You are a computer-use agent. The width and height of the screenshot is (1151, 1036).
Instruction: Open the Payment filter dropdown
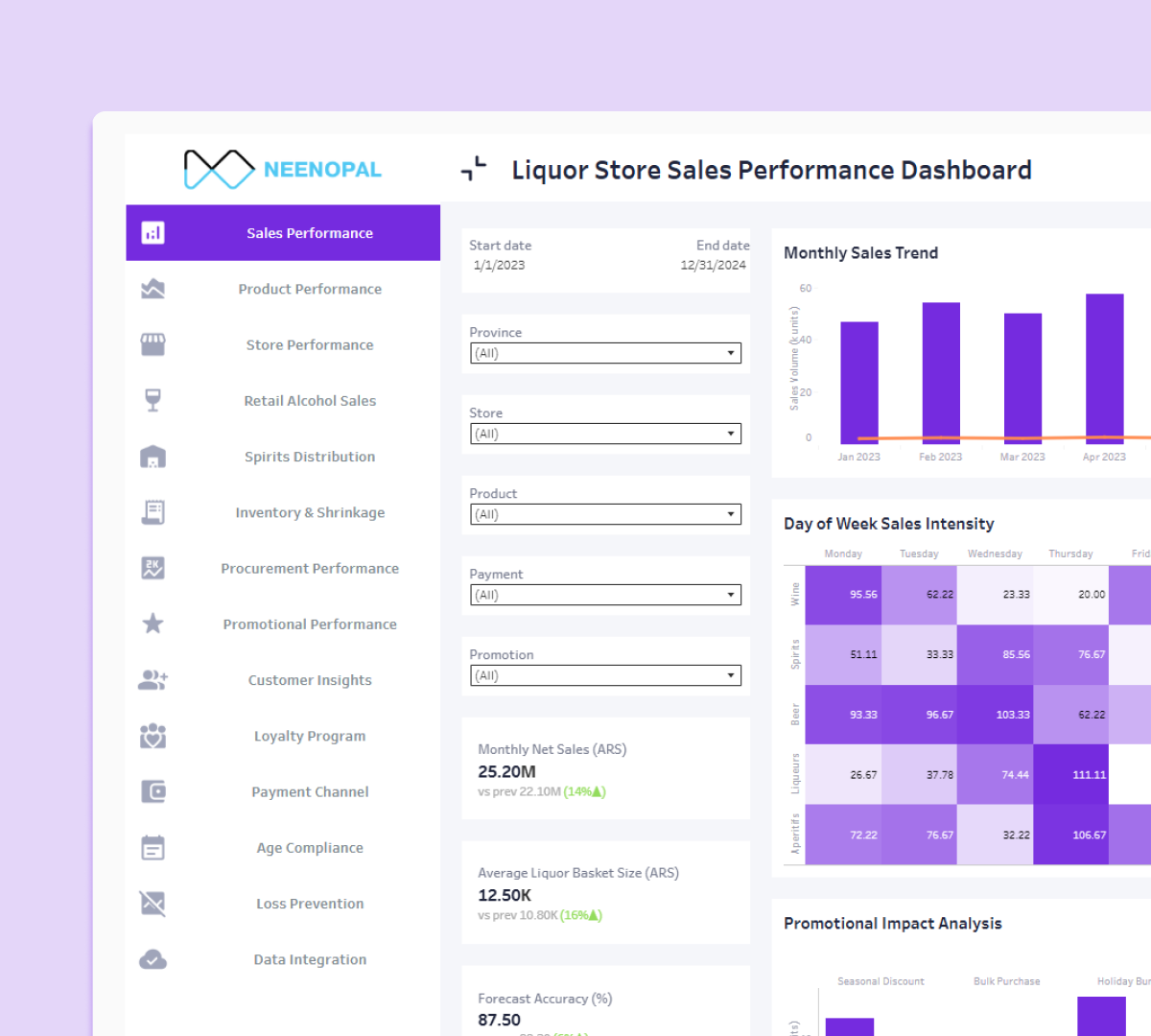click(x=605, y=594)
